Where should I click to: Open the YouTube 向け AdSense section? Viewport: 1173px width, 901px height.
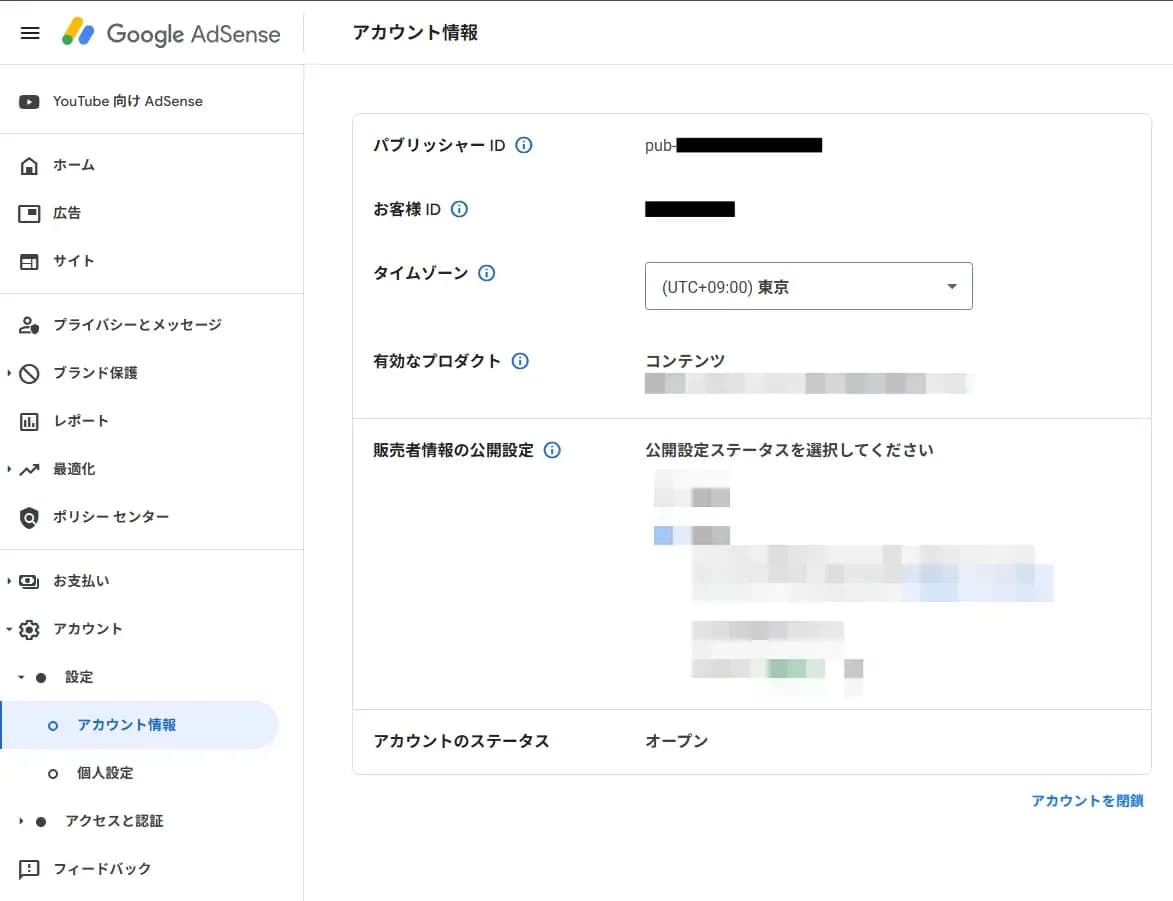click(128, 100)
